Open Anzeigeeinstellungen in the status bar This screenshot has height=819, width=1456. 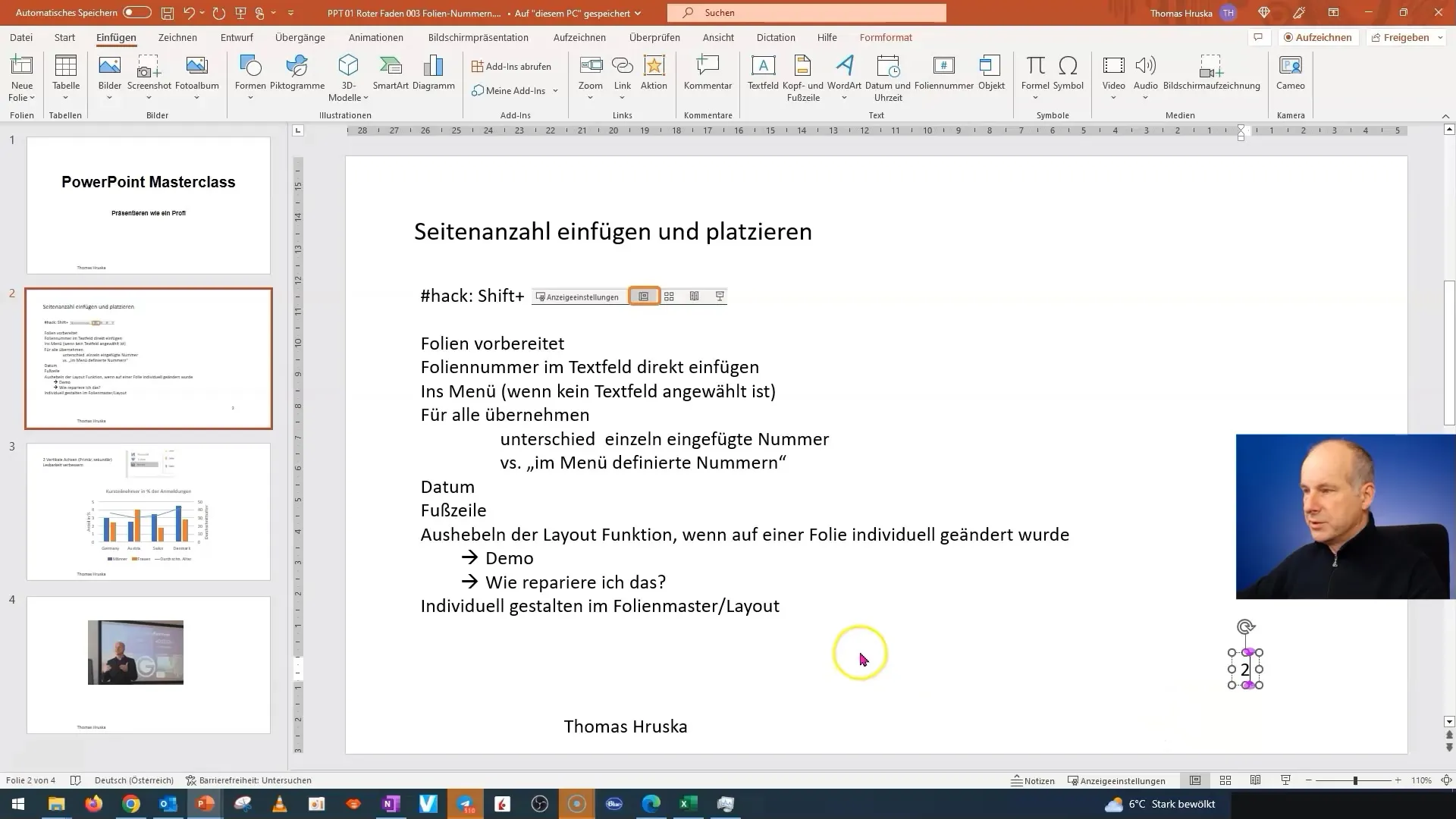(x=1116, y=780)
